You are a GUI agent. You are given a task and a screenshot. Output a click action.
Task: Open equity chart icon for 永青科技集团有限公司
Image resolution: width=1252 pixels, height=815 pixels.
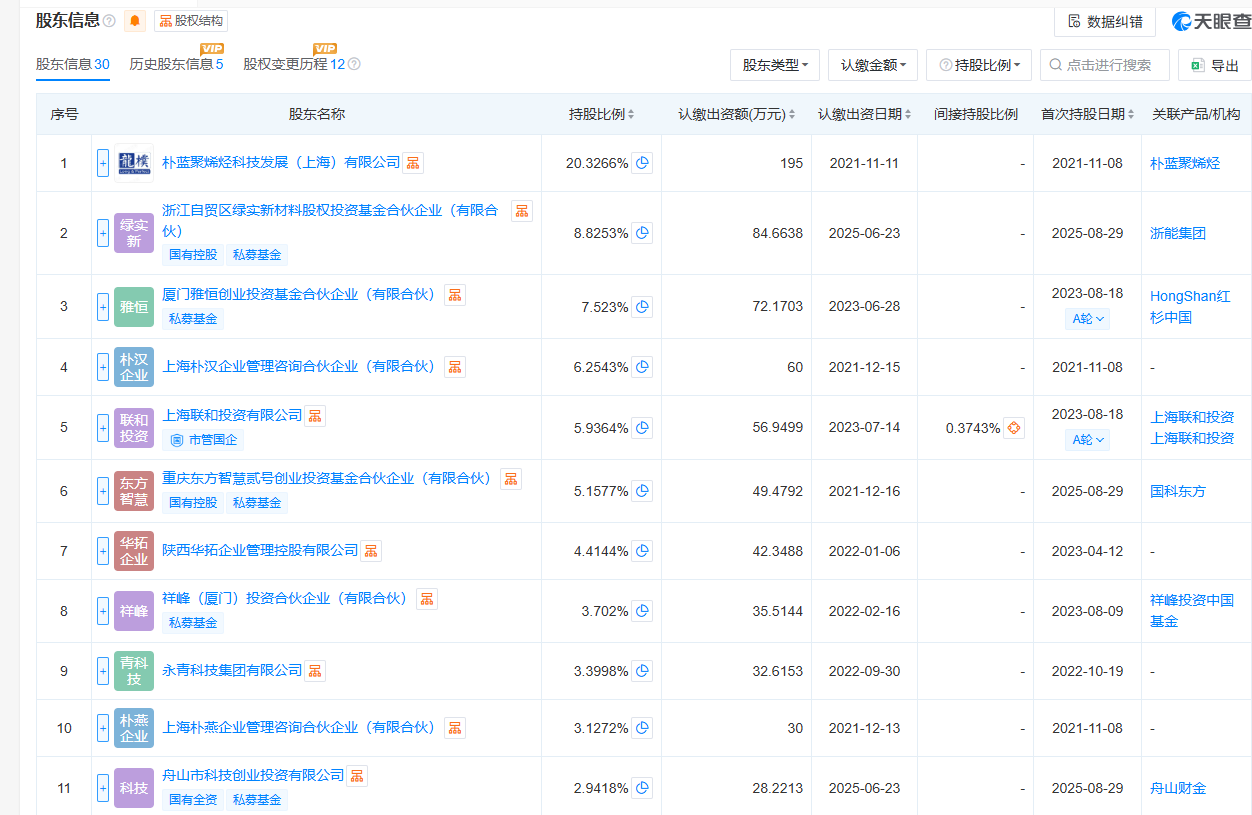point(315,671)
